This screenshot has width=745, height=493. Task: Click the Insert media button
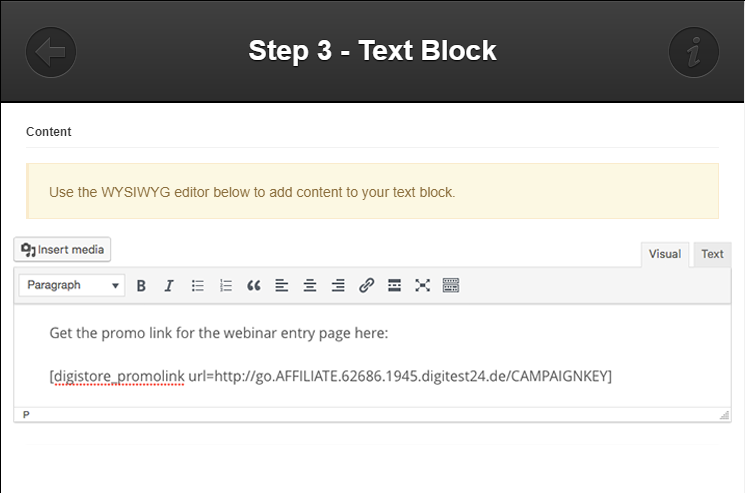pyautogui.click(x=63, y=249)
